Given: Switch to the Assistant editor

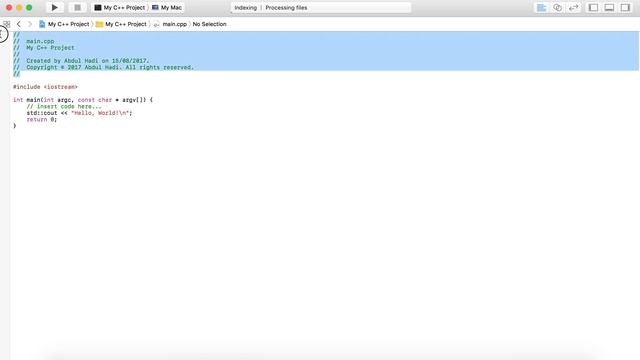Looking at the screenshot, I should pos(557,7).
